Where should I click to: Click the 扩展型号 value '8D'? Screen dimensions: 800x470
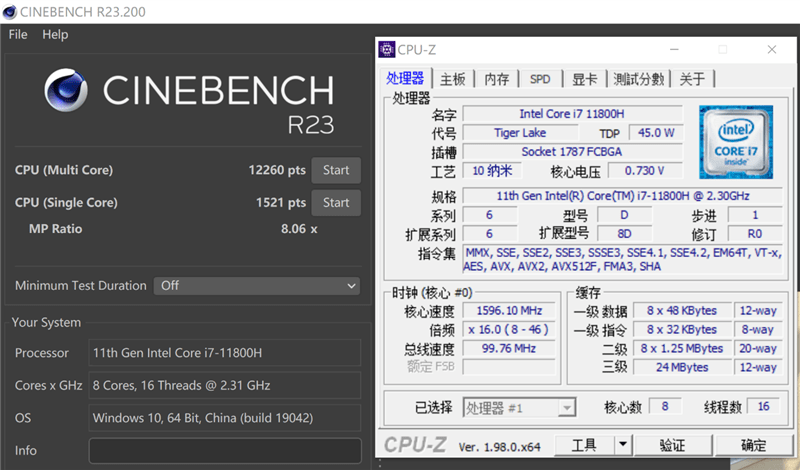[624, 234]
